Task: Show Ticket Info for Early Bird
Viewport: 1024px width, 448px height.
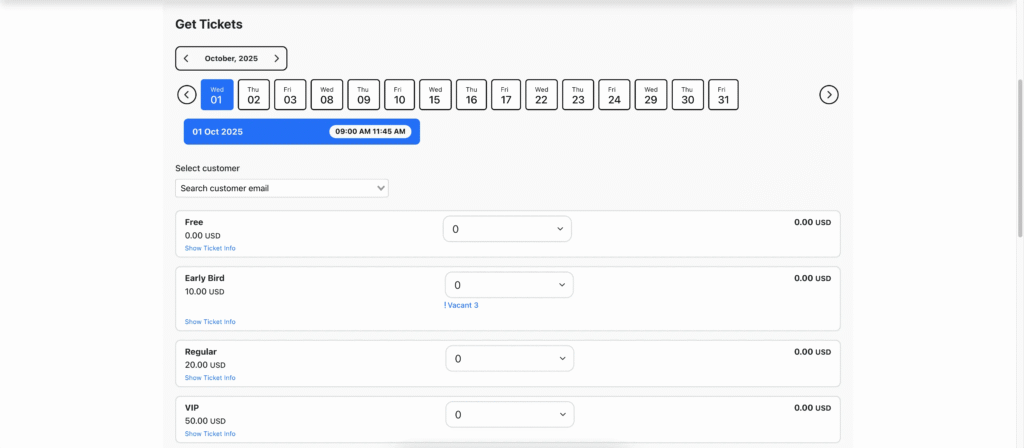Action: click(x=210, y=322)
